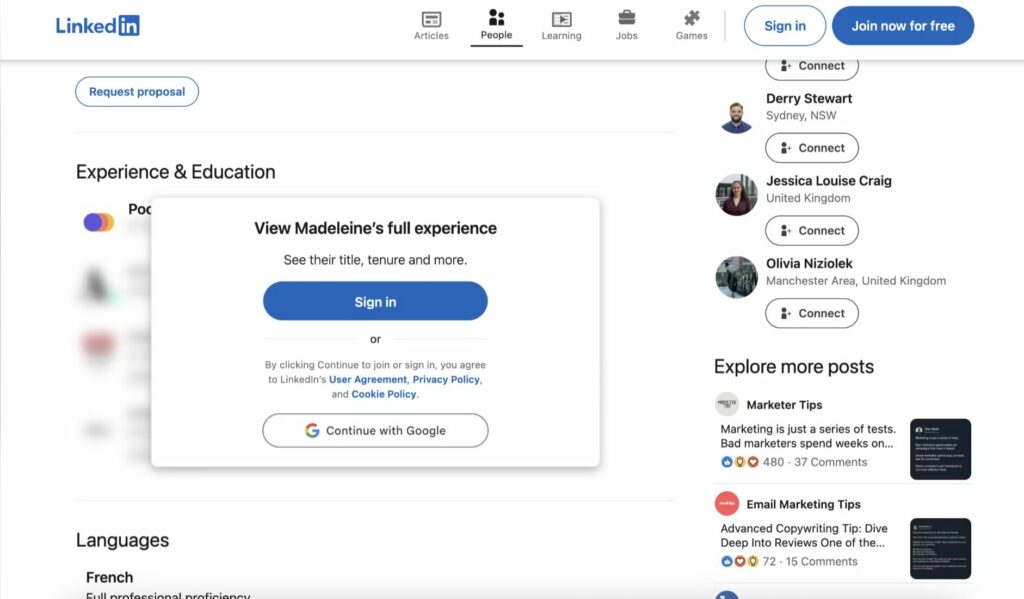Viewport: 1024px width, 599px height.
Task: Continue with Google sign-in
Action: pos(375,431)
